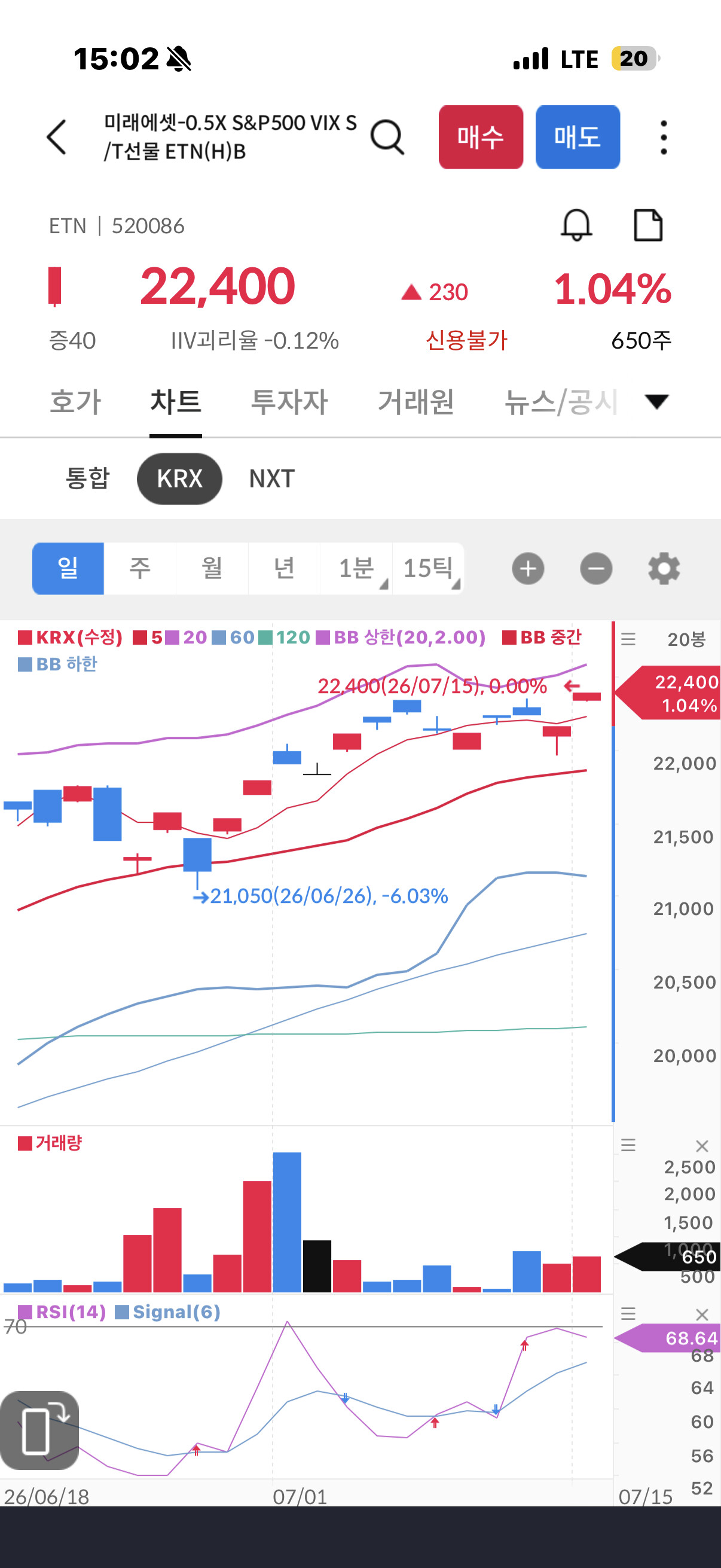Select the KRX exchange toggle
This screenshot has width=721, height=1568.
click(179, 478)
